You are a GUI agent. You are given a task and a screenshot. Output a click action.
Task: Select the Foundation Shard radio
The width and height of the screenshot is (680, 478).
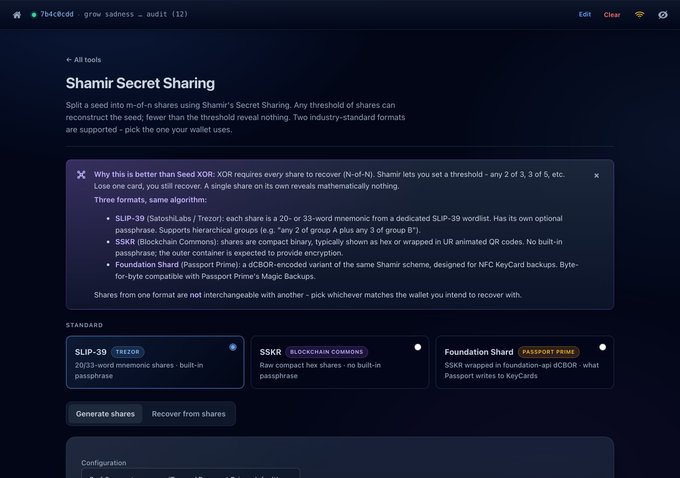click(x=602, y=347)
